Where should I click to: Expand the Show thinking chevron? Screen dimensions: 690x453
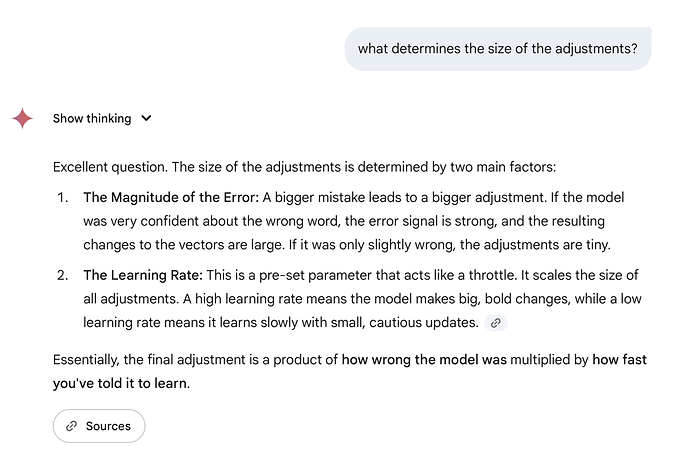click(147, 118)
